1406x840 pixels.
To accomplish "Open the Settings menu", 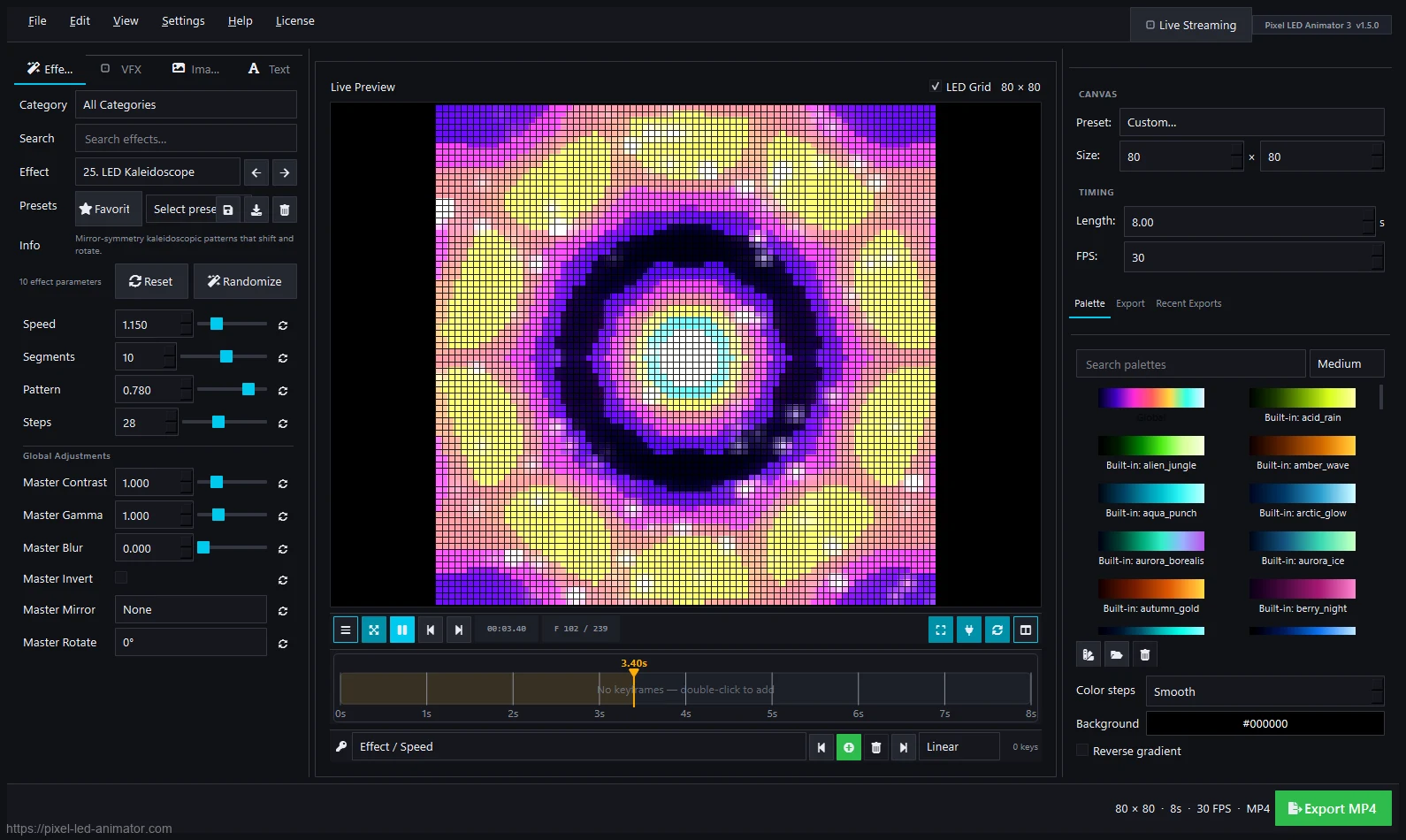I will click(x=183, y=20).
